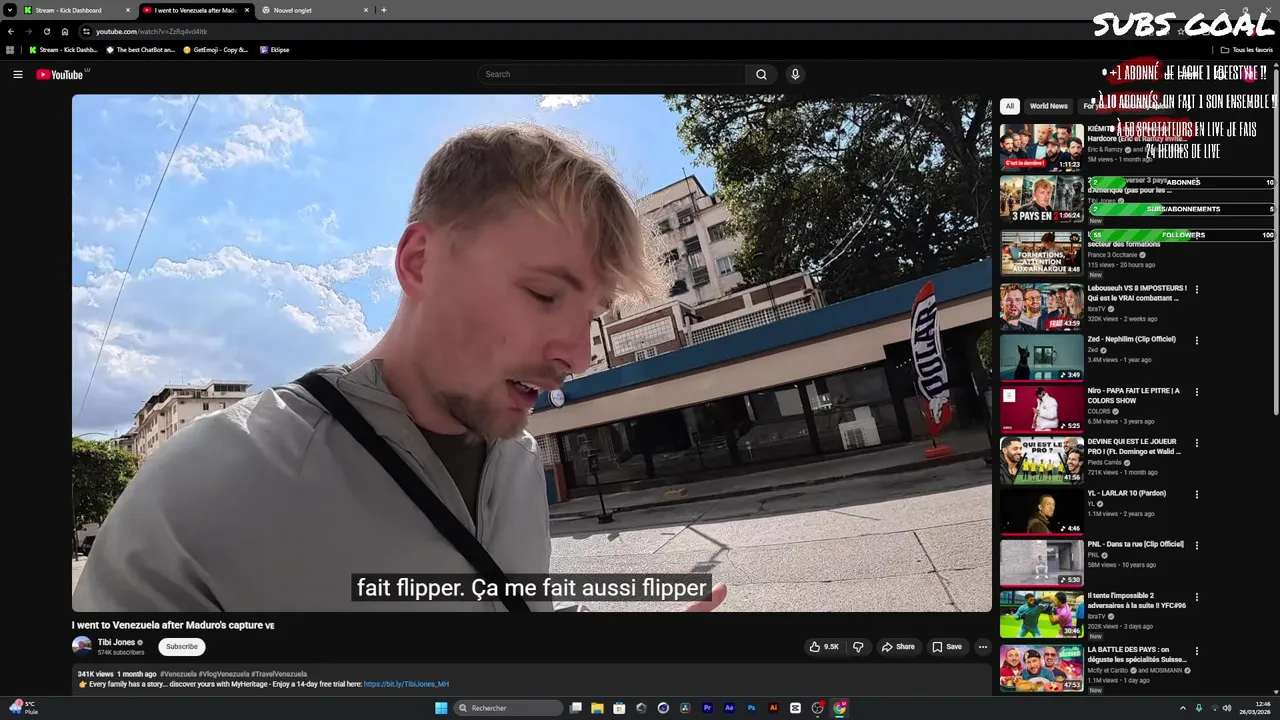Launch Photoshop from taskbar
This screenshot has height=720, width=1280.
point(752,708)
